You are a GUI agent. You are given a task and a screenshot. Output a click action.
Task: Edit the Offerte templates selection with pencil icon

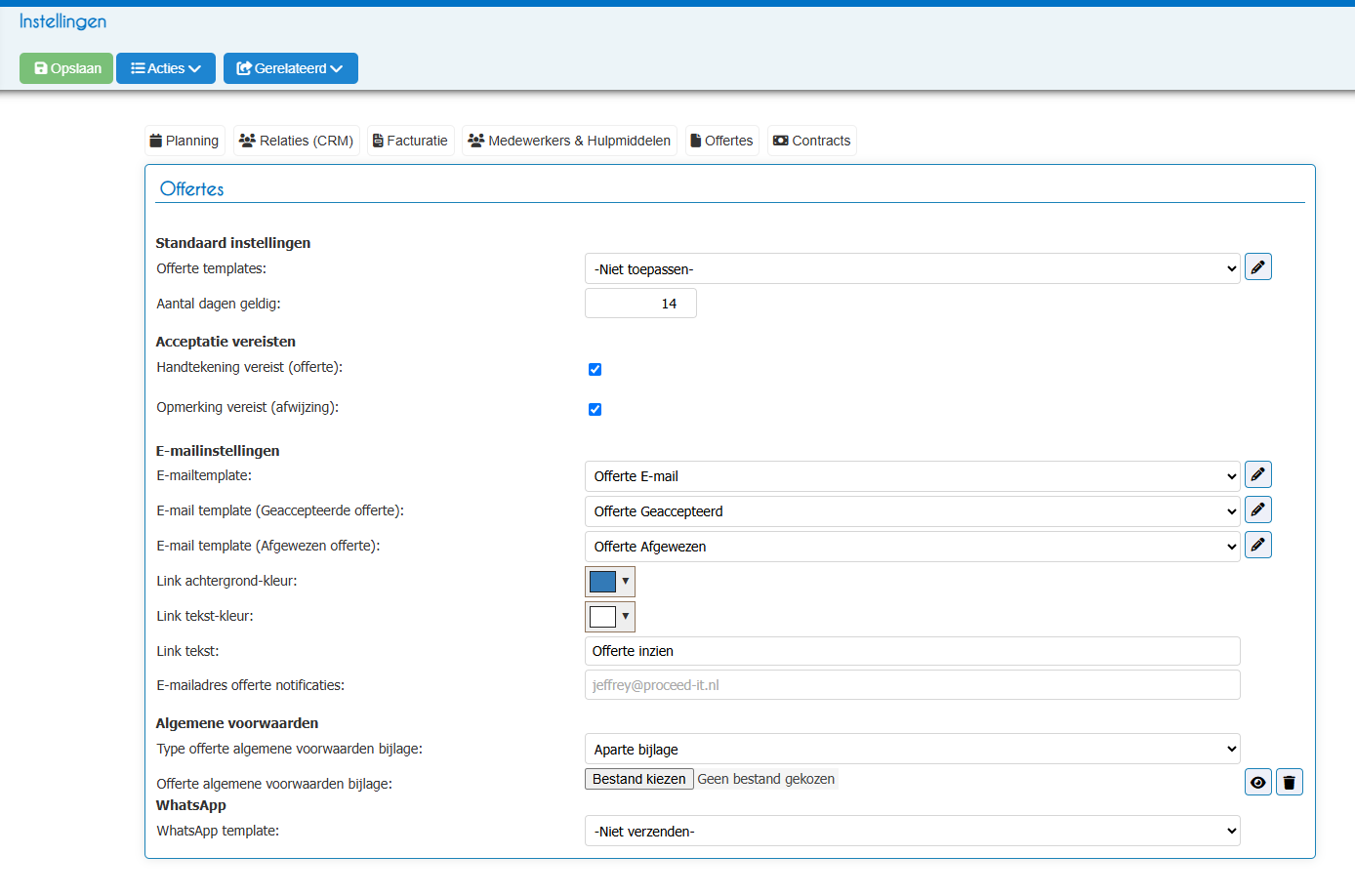tap(1258, 267)
